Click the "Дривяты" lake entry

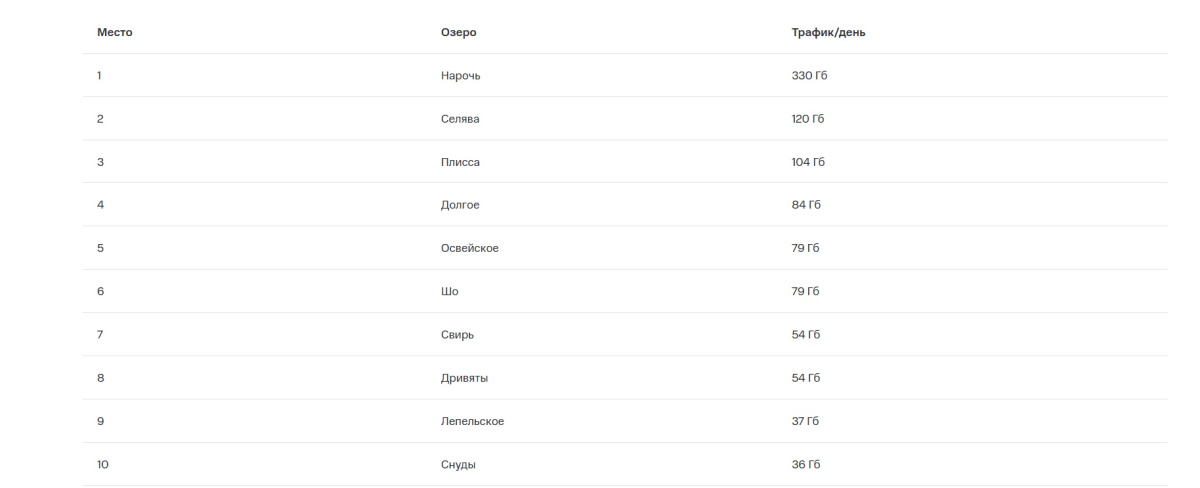[x=464, y=378]
